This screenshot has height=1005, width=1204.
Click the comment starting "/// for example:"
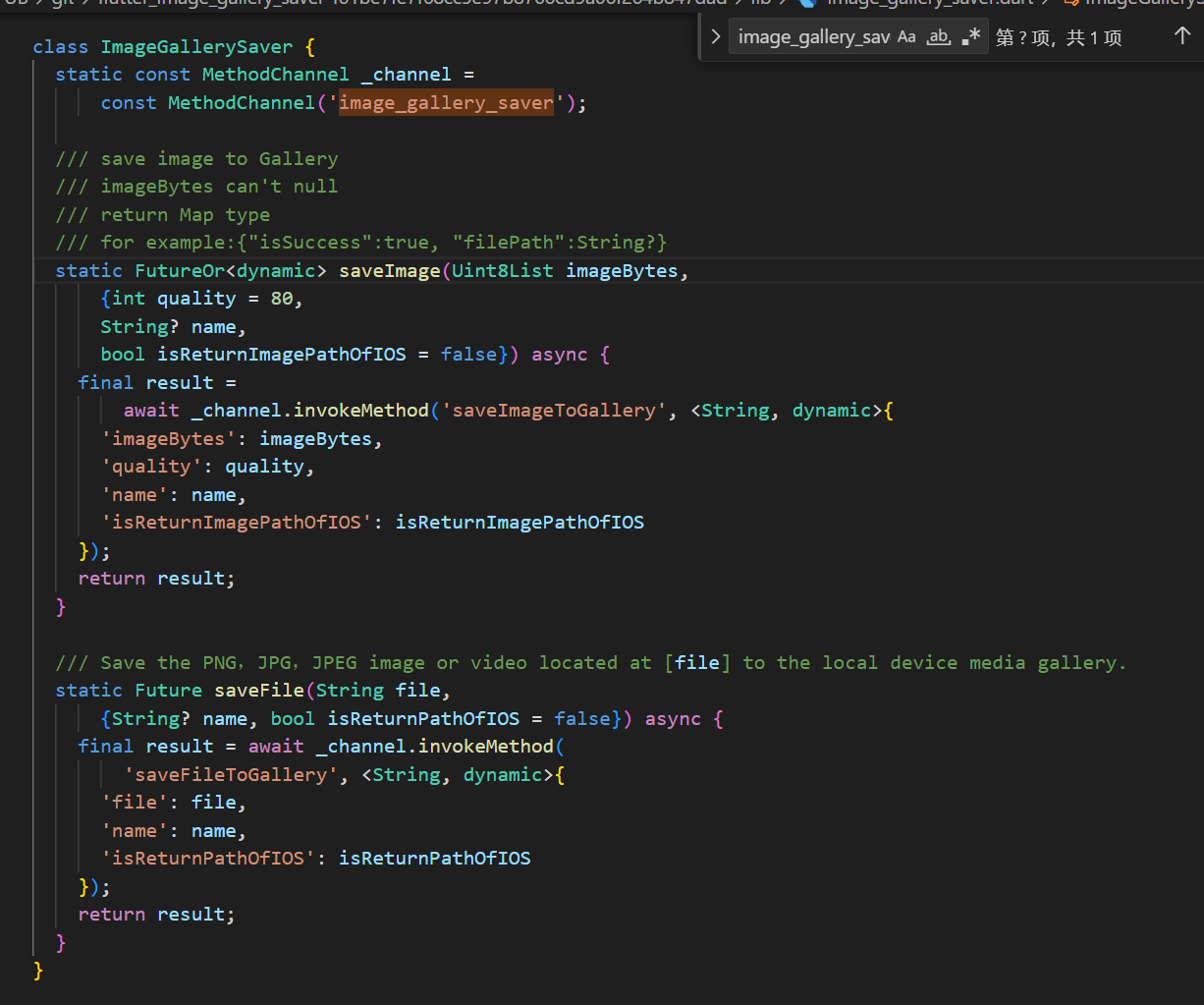click(x=361, y=243)
